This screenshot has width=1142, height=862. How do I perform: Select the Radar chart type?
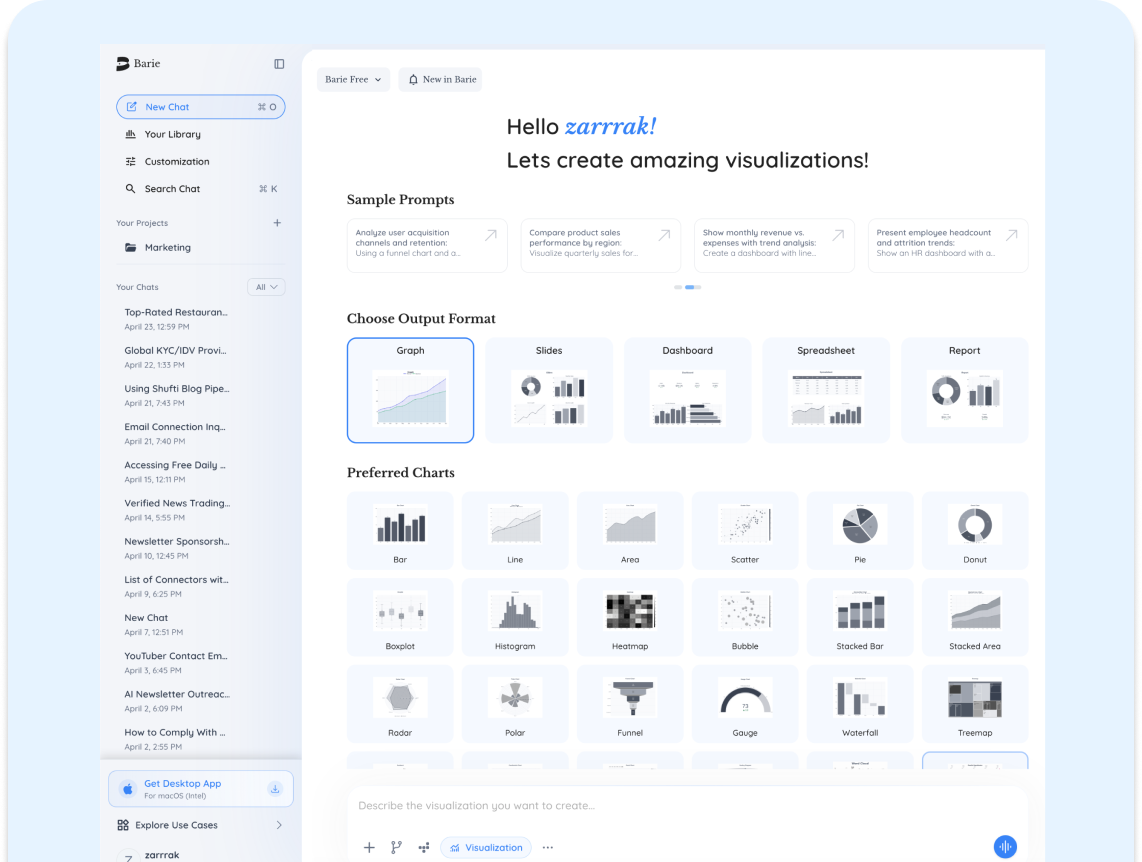click(x=400, y=703)
